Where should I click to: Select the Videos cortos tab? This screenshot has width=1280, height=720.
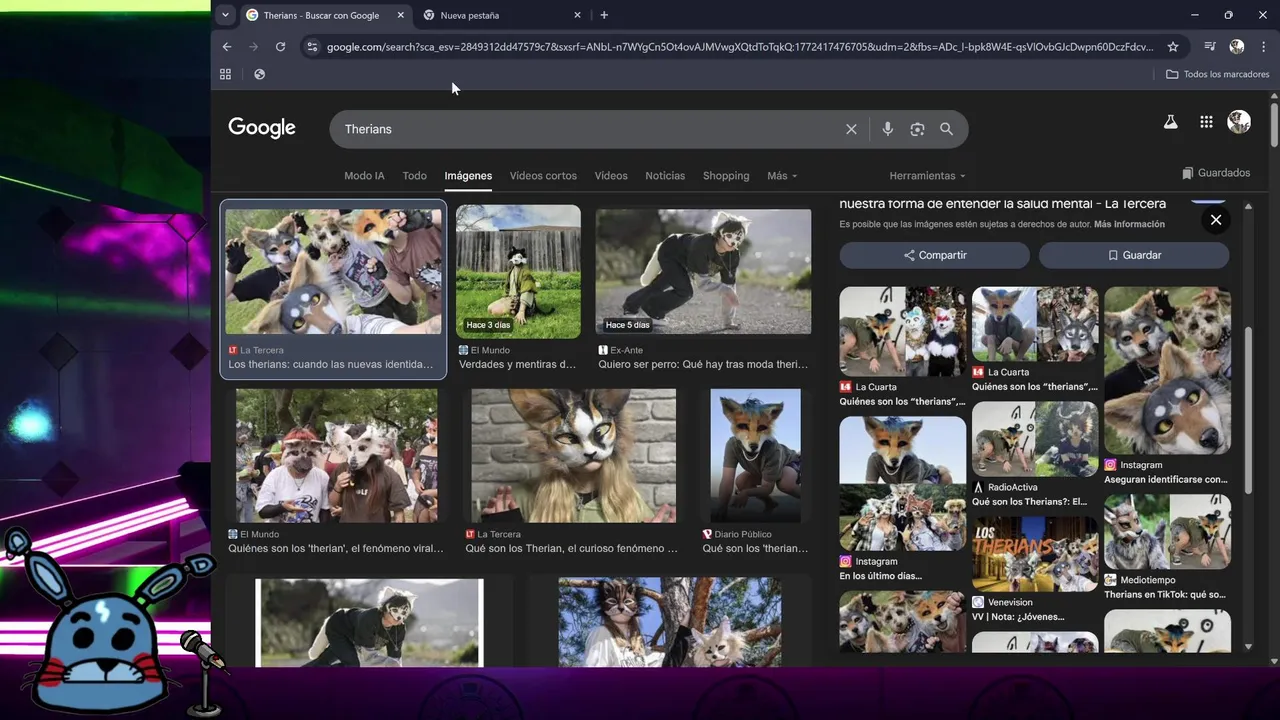(x=543, y=176)
